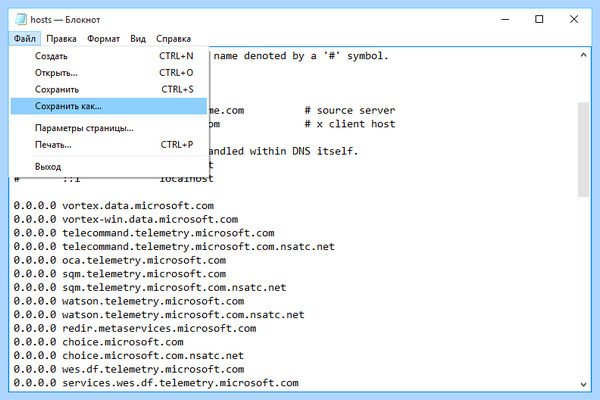
Task: Click the line choice.microsoft.com.nsatc.net
Action: (x=129, y=356)
